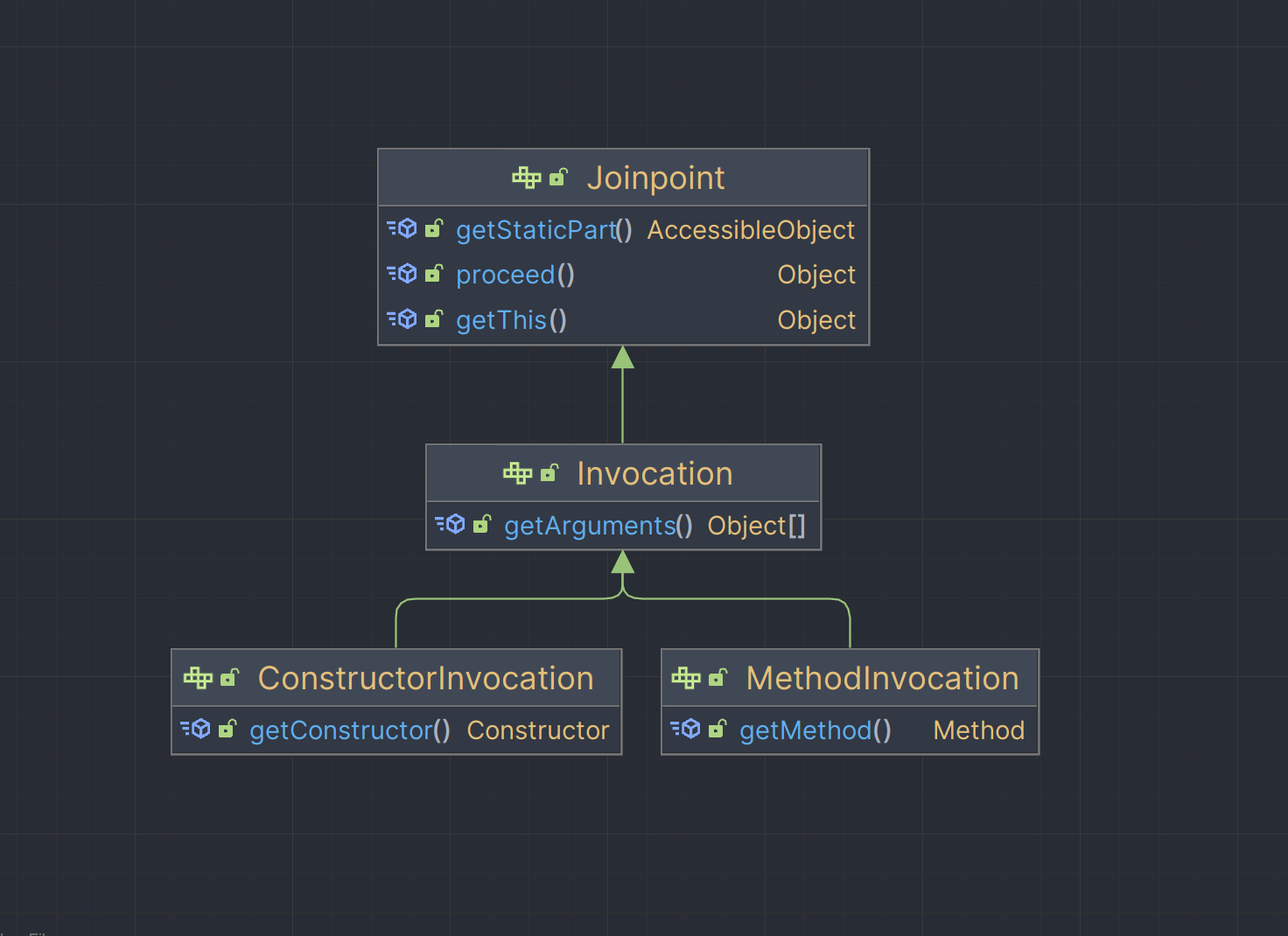
Task: Click the public lock icon beside getMethod()
Action: click(x=717, y=730)
